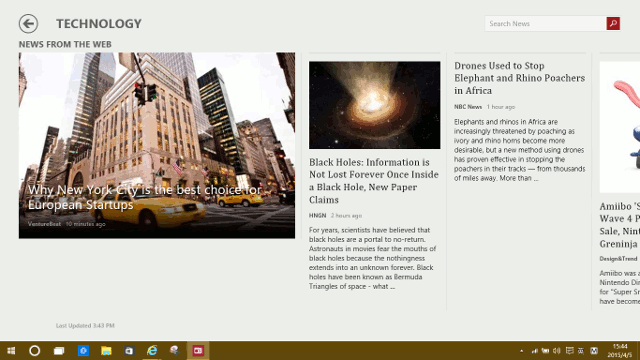Open network signal tray icon

click(535, 351)
